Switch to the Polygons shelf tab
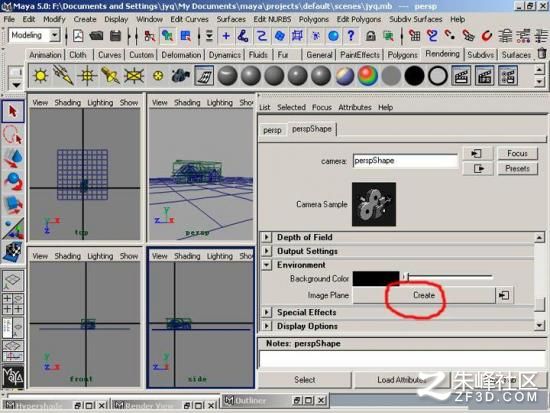This screenshot has height=413, width=550. click(402, 55)
